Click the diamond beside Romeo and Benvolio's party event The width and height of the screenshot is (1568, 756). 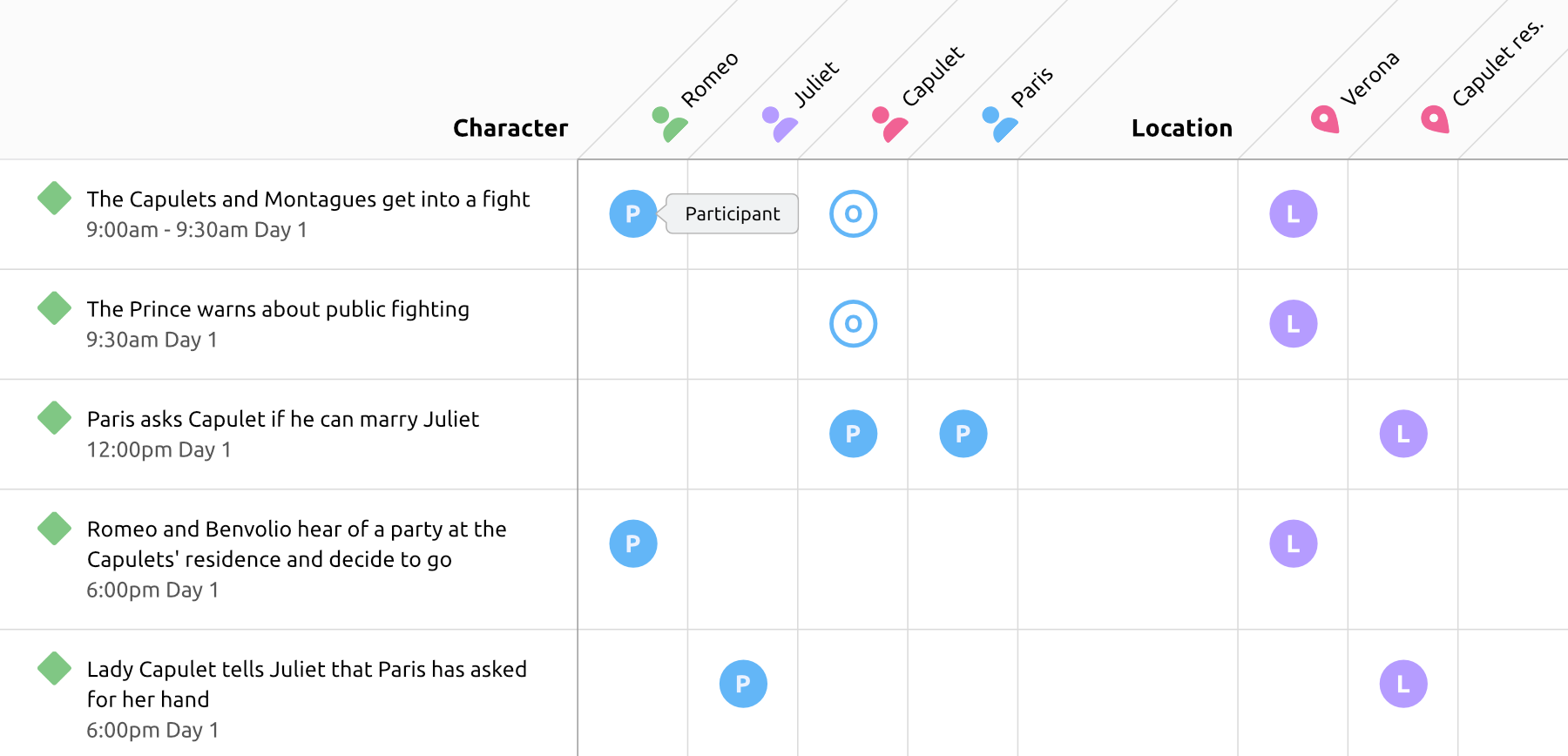(x=53, y=528)
